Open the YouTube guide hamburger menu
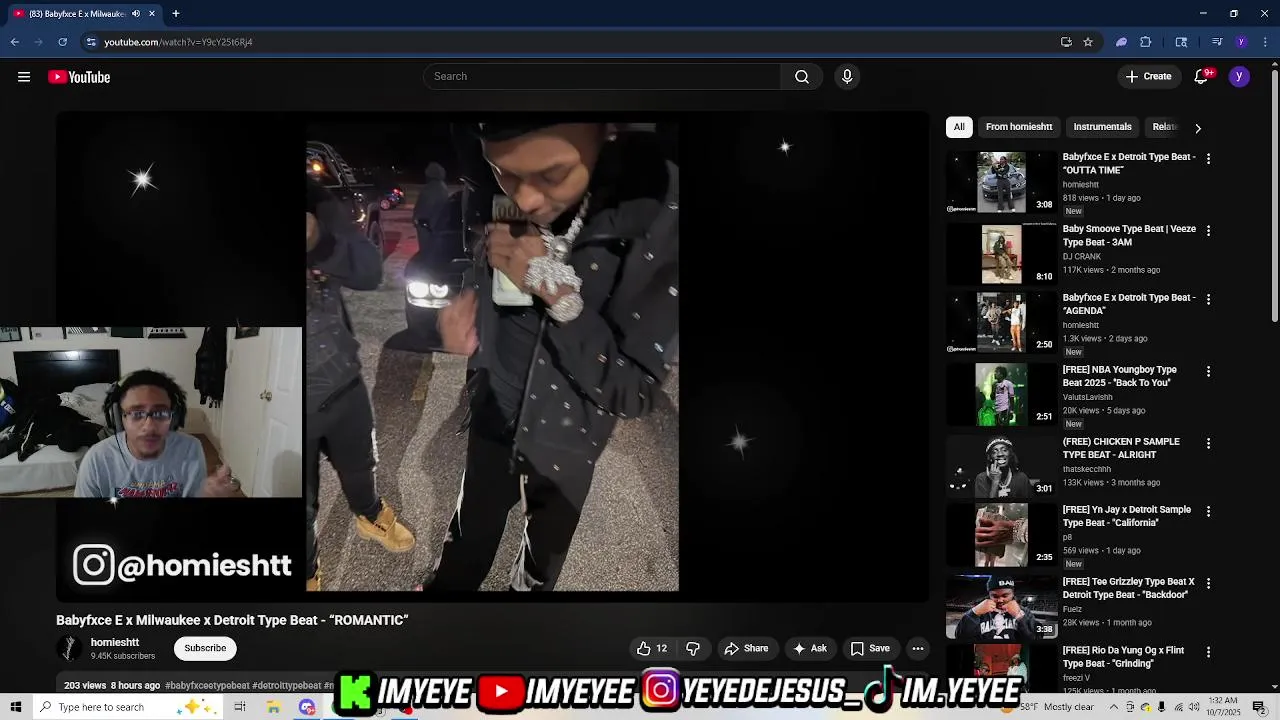1280x720 pixels. [x=24, y=77]
